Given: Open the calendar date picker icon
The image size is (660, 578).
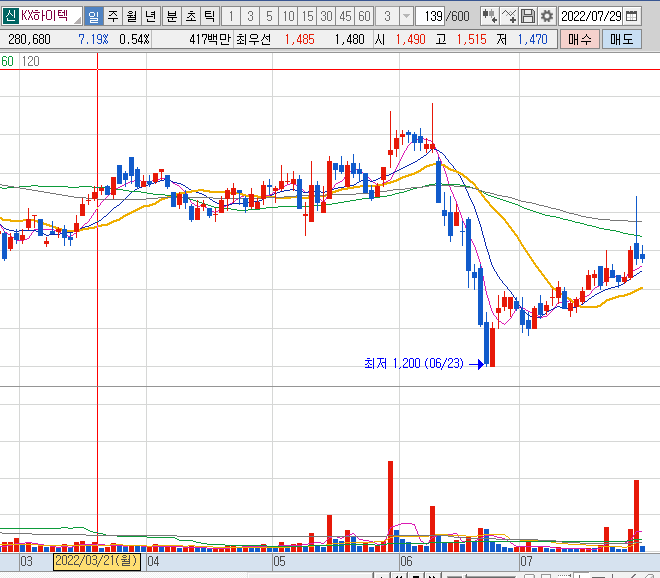Looking at the screenshot, I should 631,16.
